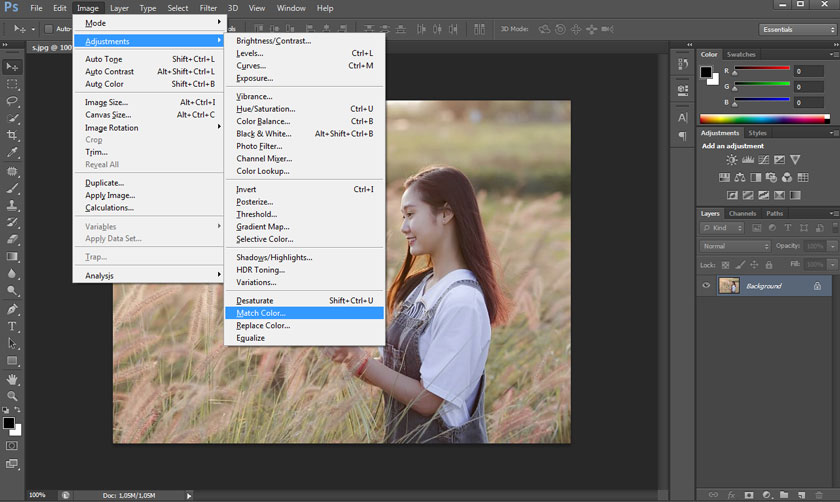840x502 pixels.
Task: Select the Horizontal Type tool
Action: click(13, 327)
